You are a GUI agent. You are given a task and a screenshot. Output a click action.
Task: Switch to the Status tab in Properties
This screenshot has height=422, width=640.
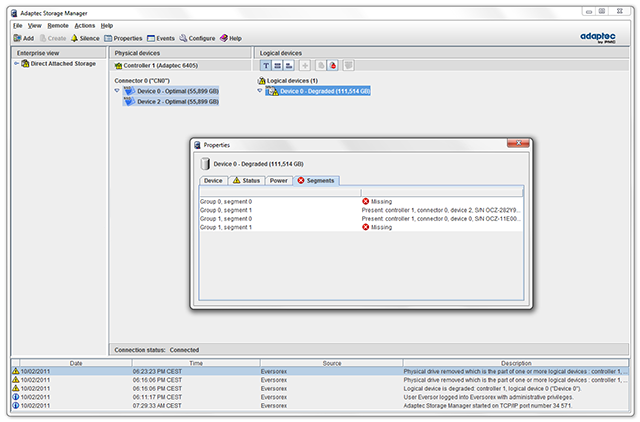click(x=247, y=181)
